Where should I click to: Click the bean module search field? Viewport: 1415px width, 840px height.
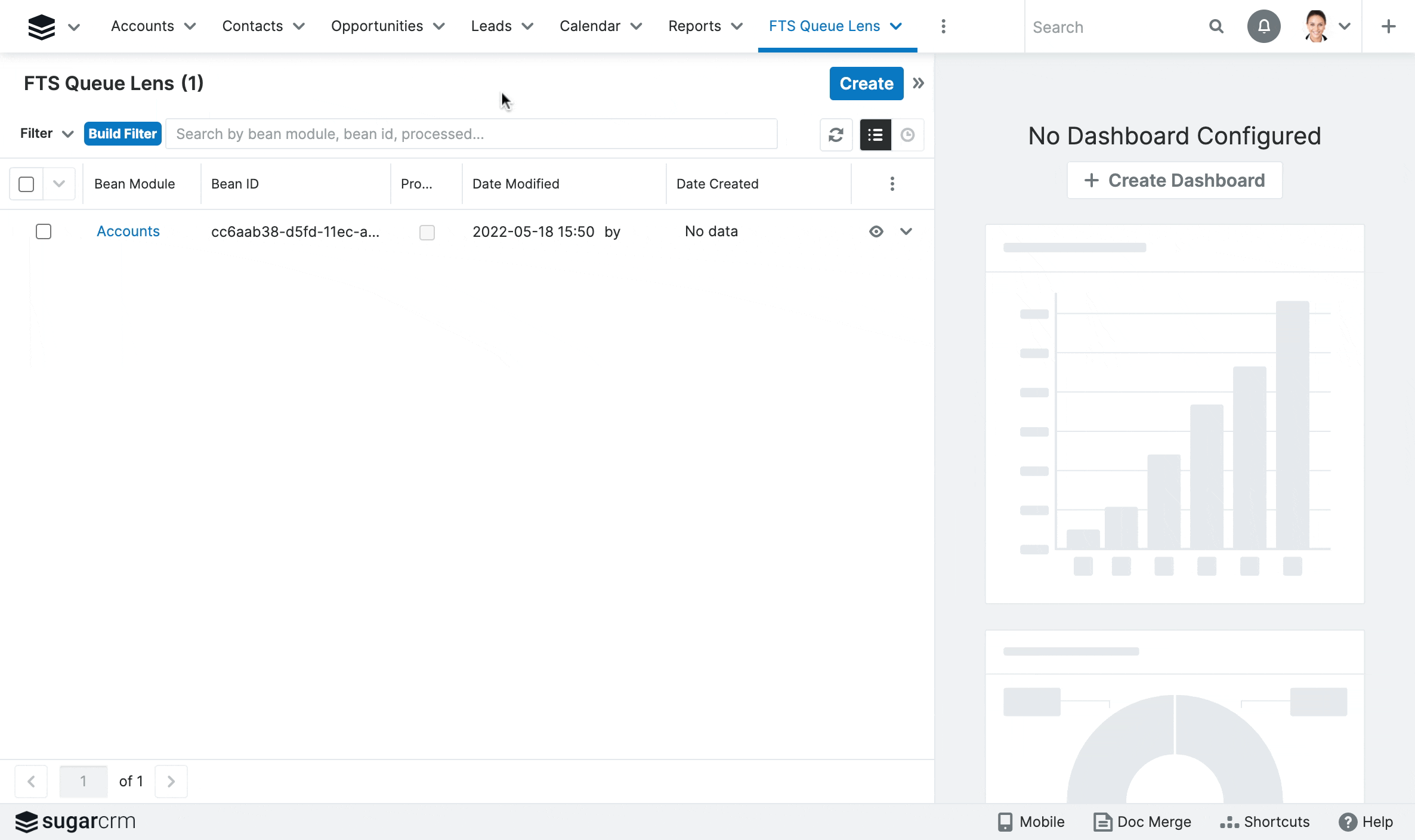pos(471,134)
